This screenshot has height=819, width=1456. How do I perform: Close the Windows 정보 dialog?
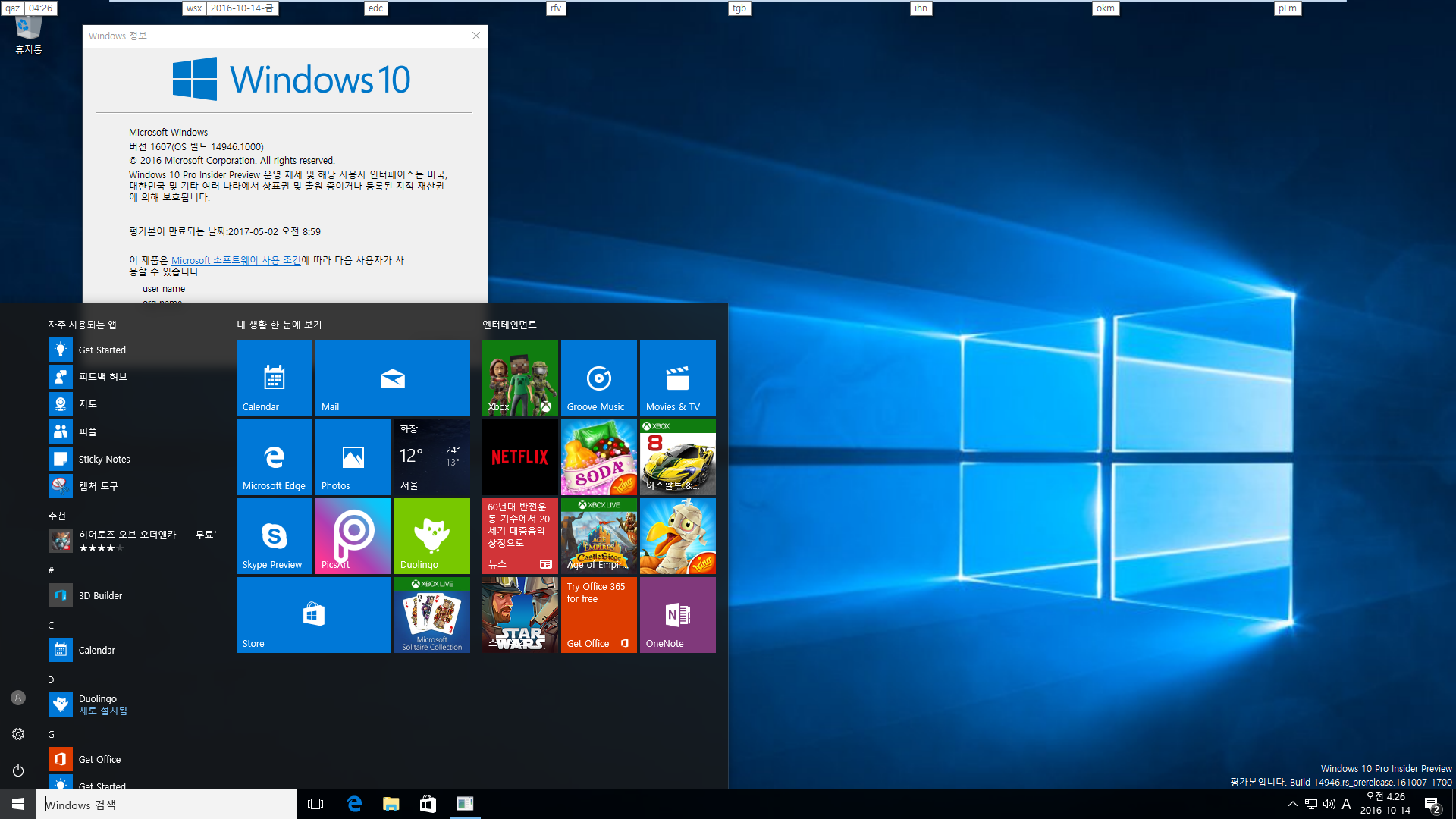476,36
